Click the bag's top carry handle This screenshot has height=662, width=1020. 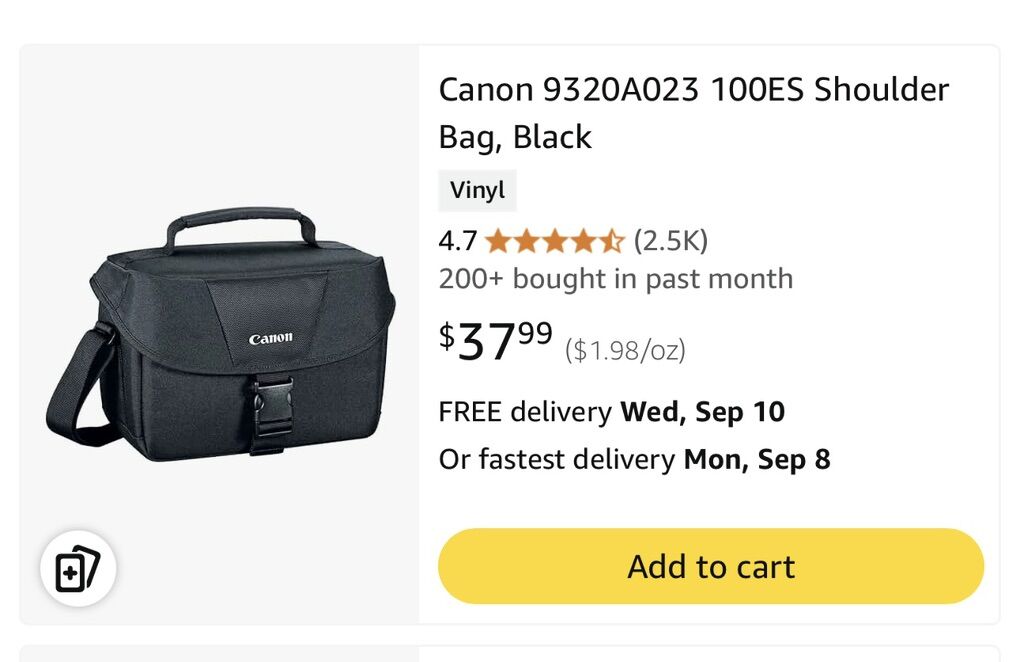(x=240, y=222)
